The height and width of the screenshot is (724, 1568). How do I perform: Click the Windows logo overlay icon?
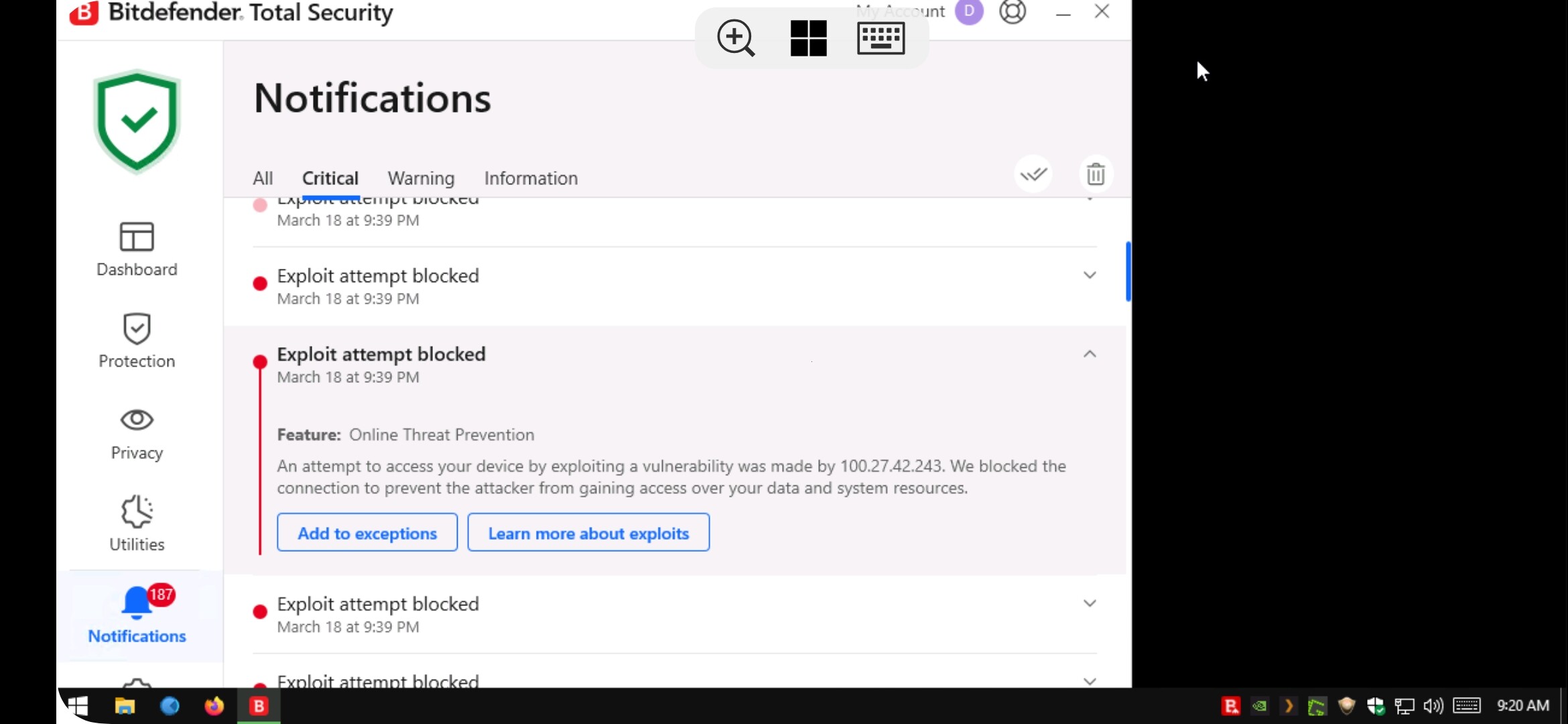[x=808, y=38]
